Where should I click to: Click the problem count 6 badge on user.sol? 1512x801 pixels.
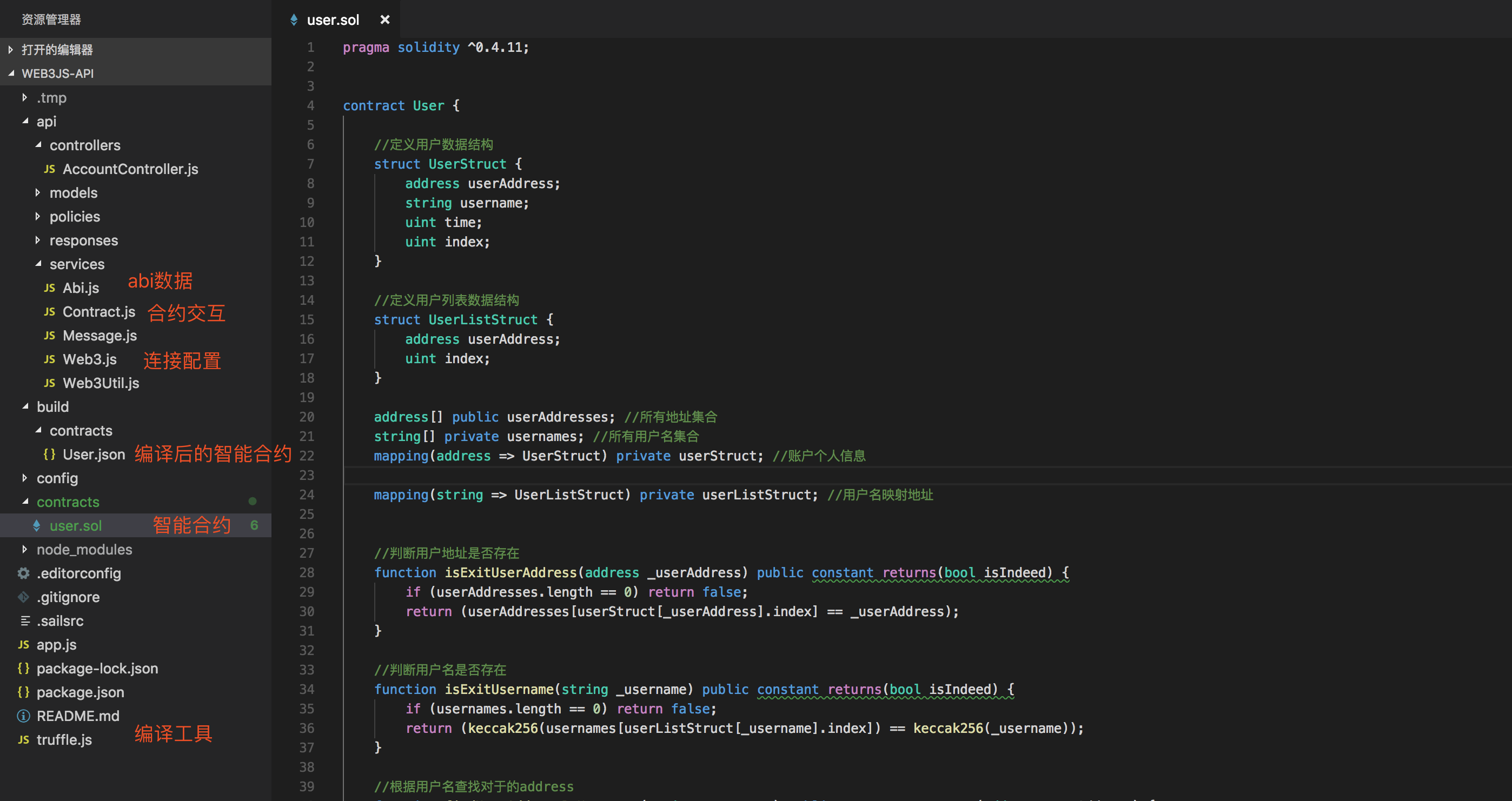[x=254, y=525]
